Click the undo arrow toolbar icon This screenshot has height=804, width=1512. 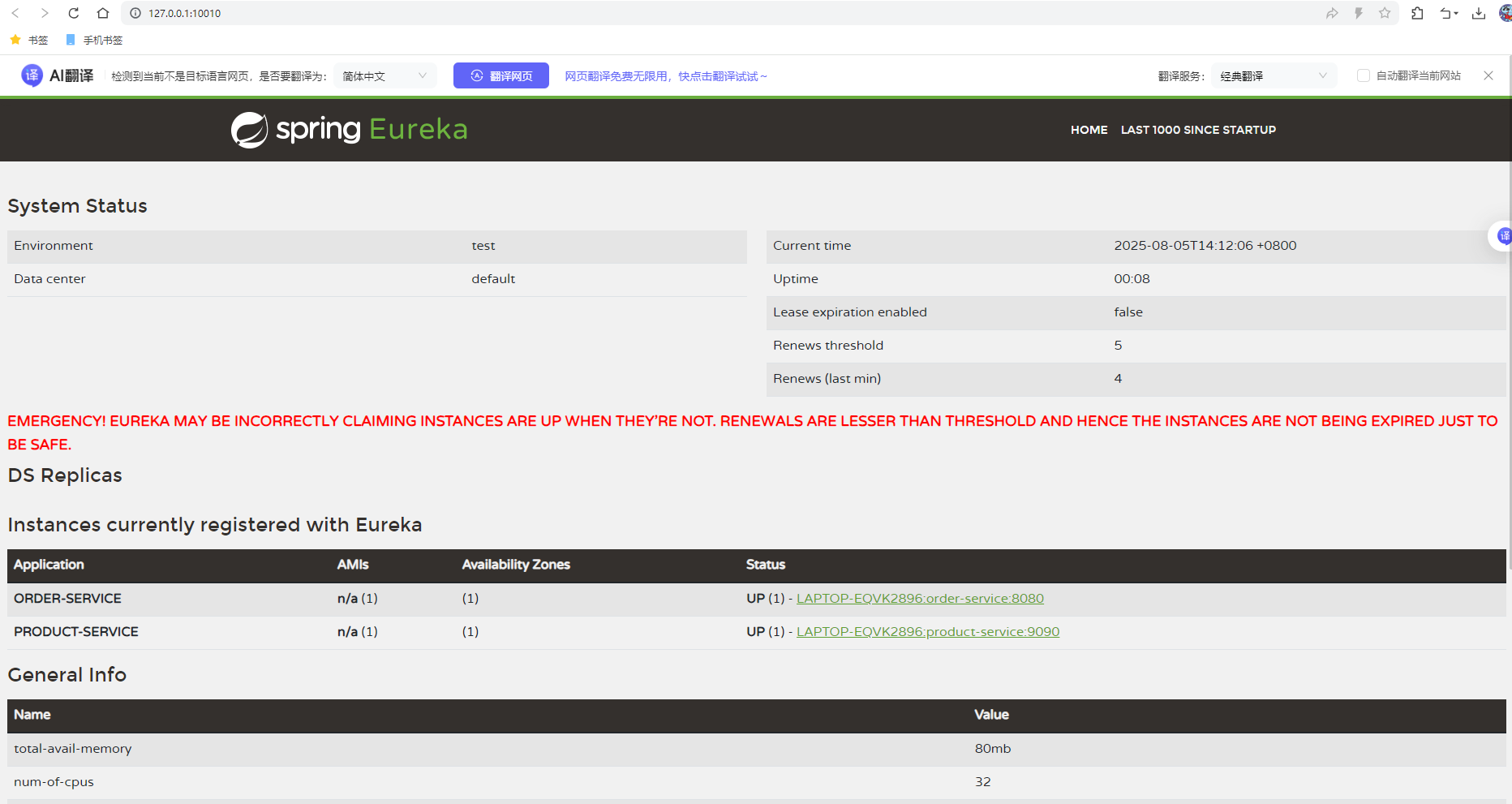(x=1448, y=13)
